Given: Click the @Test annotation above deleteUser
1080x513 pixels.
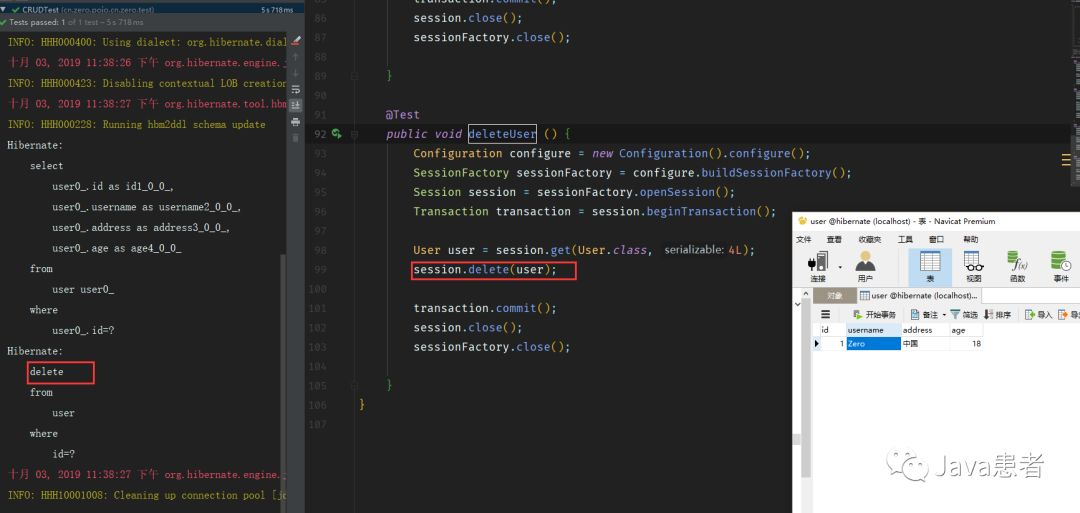Looking at the screenshot, I should point(402,114).
